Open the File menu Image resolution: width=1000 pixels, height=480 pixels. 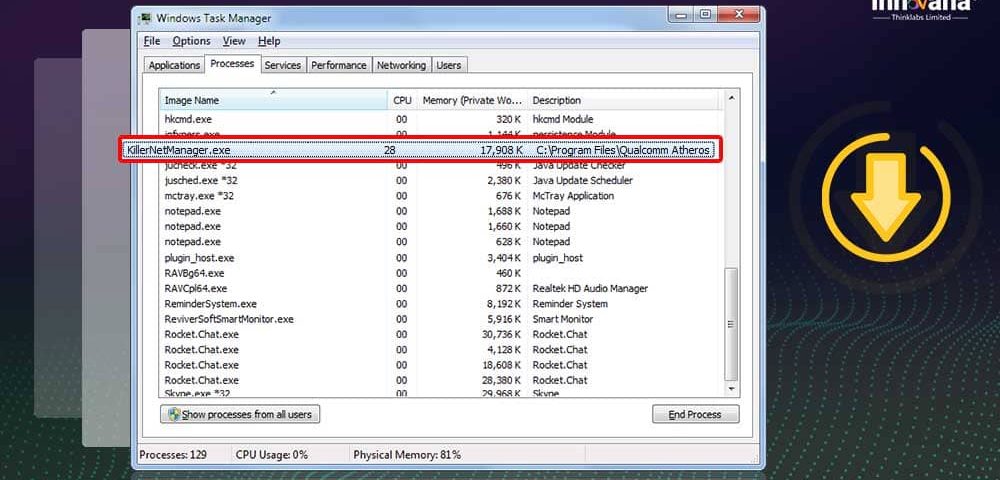(152, 41)
